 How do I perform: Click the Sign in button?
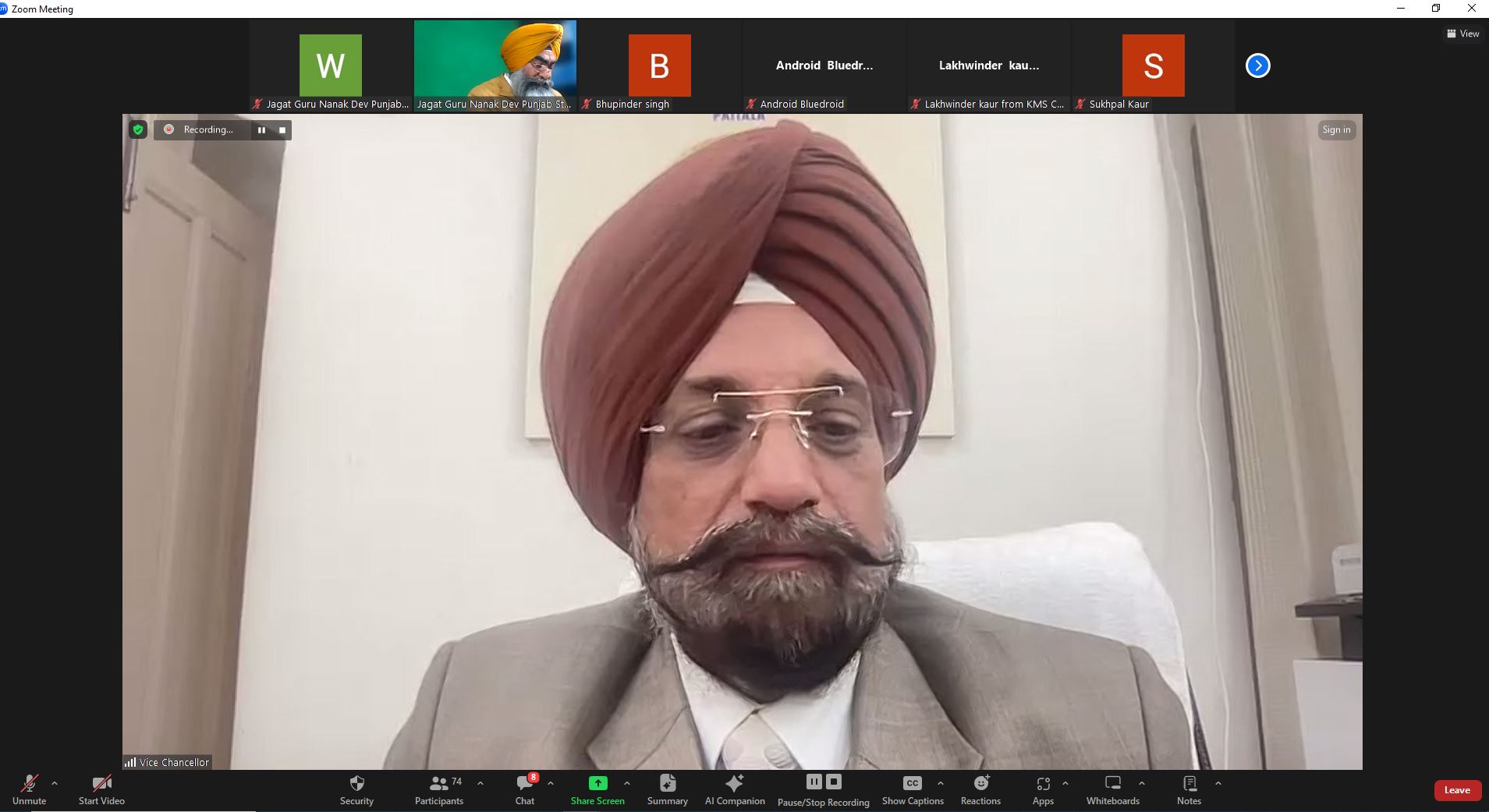click(1336, 130)
